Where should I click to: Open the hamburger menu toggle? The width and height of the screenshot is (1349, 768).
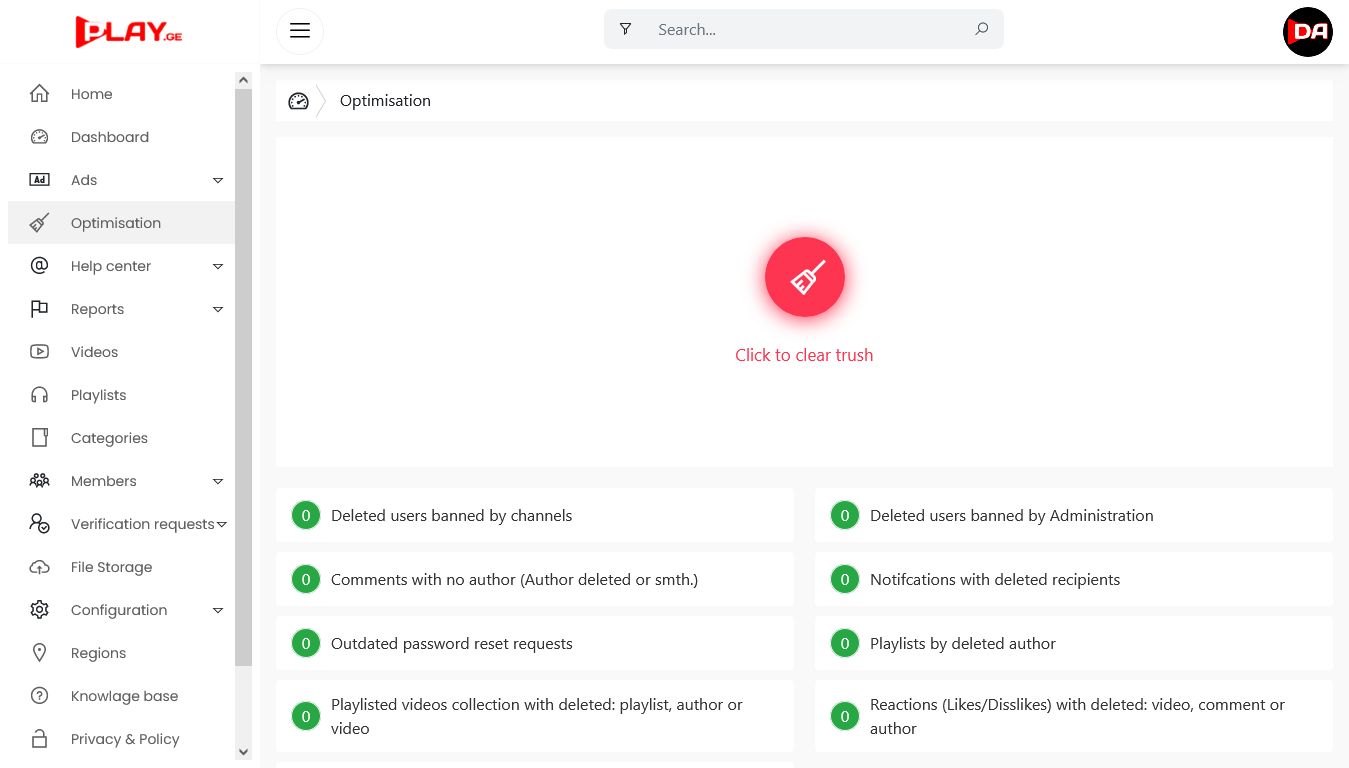[300, 30]
